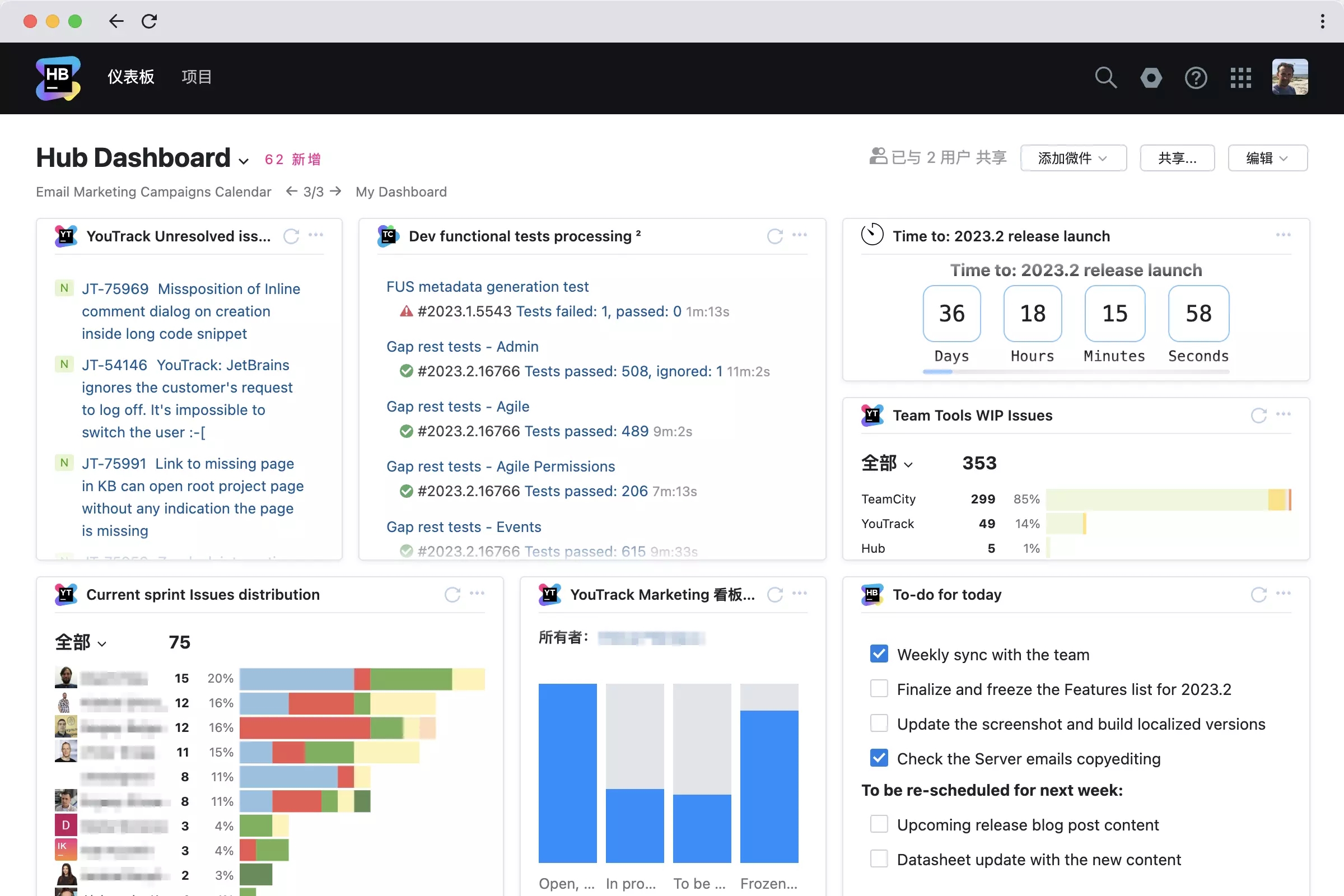The image size is (1344, 896).
Task: Open issue JT-75969 about Inline comment dialog
Action: 115,288
